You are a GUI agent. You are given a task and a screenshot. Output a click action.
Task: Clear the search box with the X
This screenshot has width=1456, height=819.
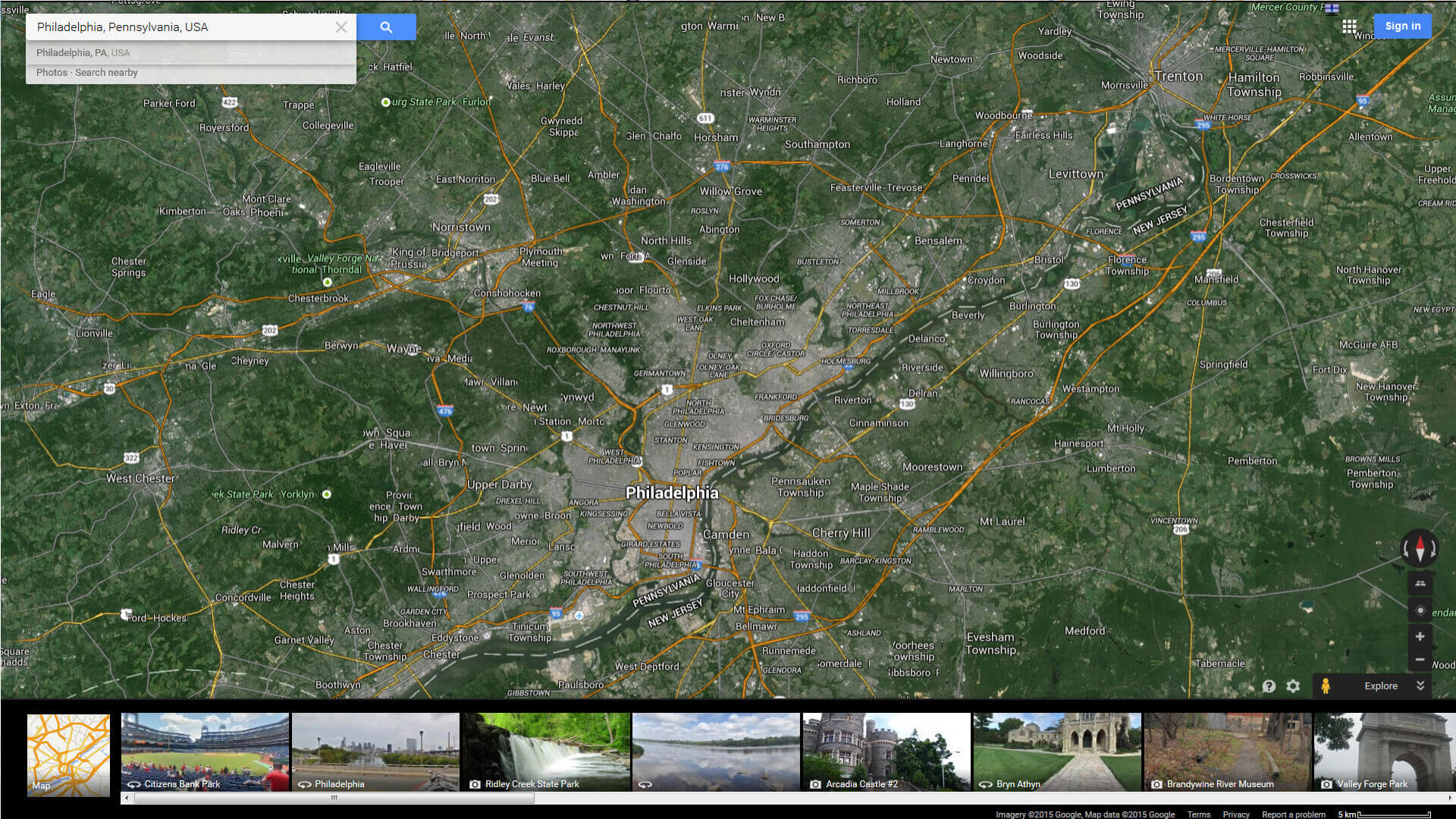(341, 27)
